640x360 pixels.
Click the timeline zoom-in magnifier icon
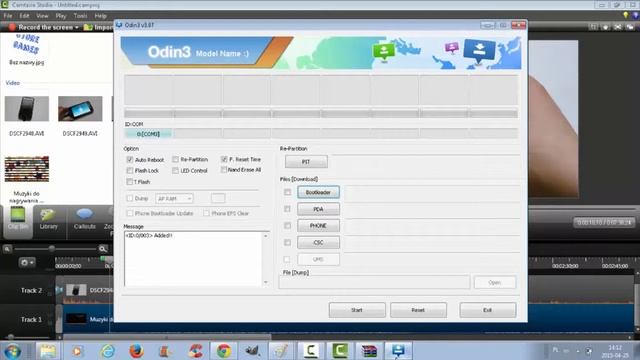pyautogui.click(x=103, y=249)
